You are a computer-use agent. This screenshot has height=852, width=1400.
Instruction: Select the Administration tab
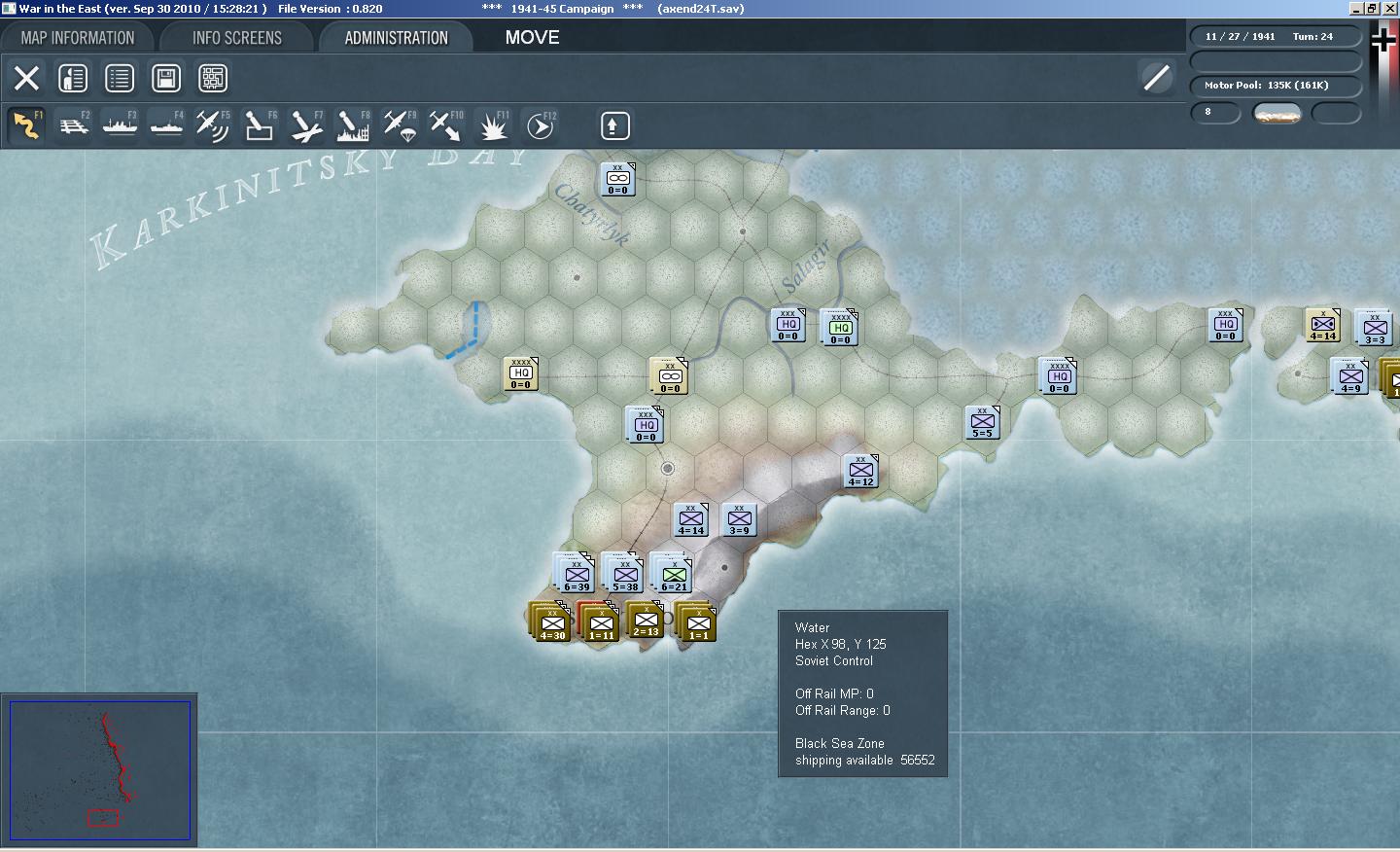(397, 38)
